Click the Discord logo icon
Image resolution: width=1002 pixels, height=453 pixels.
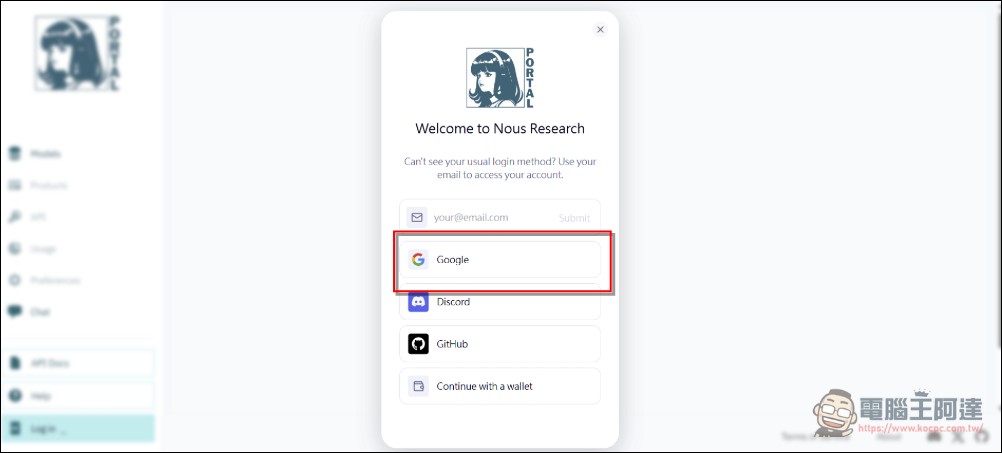[418, 302]
